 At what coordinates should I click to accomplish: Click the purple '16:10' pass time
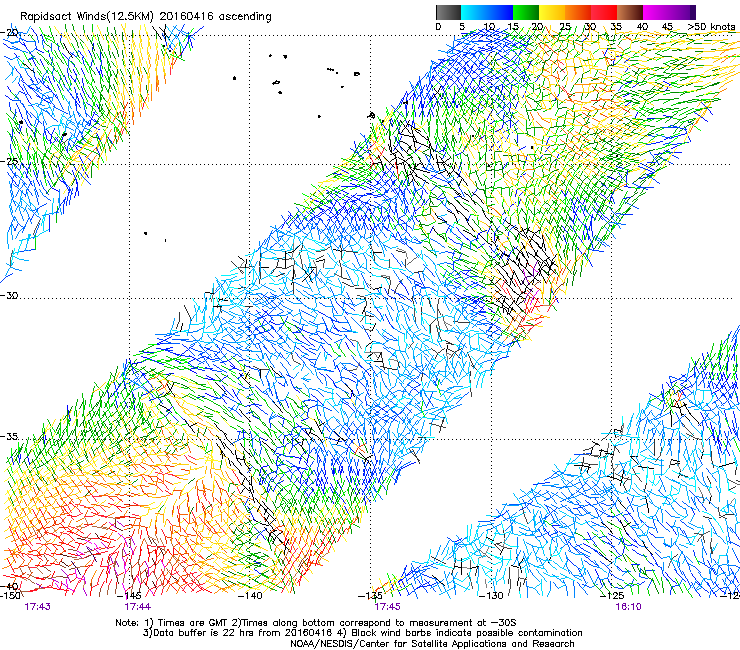(628, 607)
